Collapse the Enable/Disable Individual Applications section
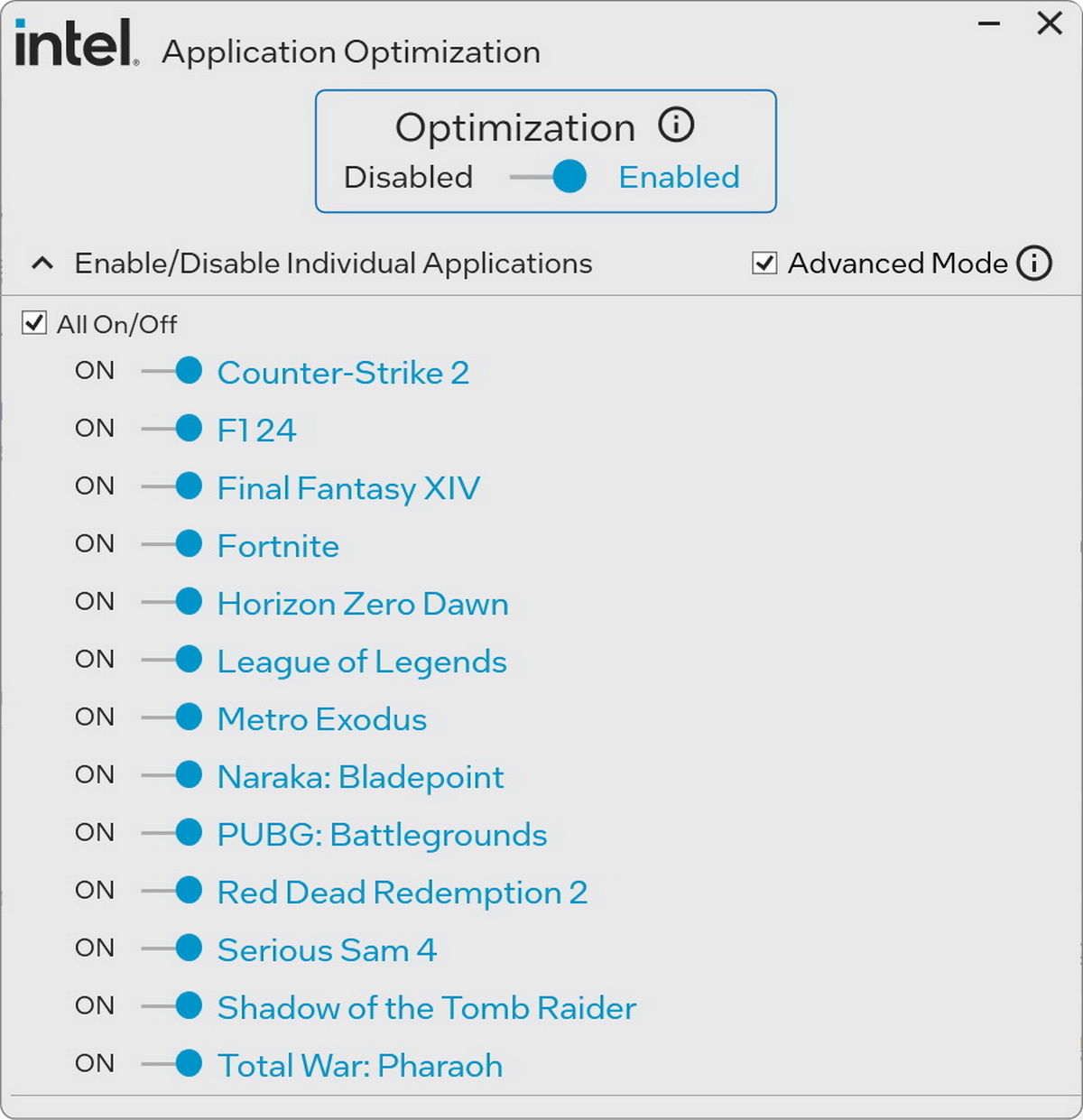This screenshot has height=1120, width=1083. point(42,264)
